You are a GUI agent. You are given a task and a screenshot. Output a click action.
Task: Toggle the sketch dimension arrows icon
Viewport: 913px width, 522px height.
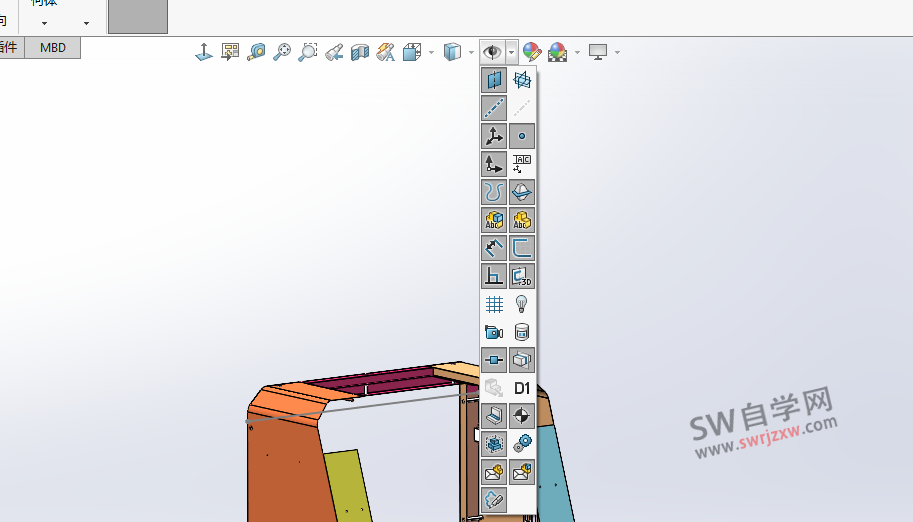click(x=494, y=248)
